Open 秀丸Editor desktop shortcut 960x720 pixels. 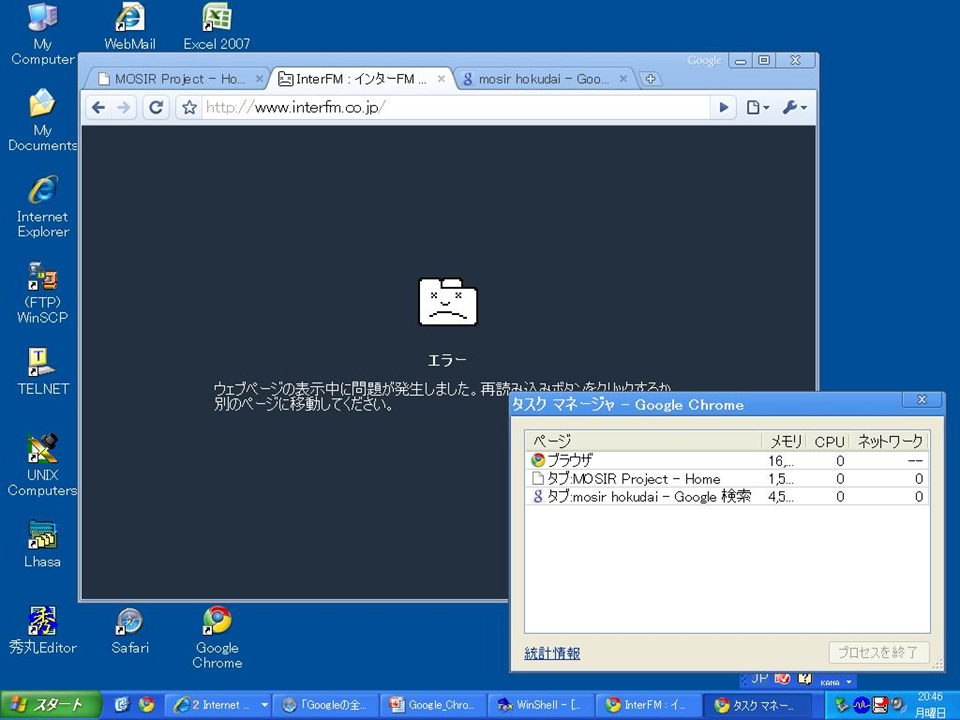pyautogui.click(x=42, y=631)
